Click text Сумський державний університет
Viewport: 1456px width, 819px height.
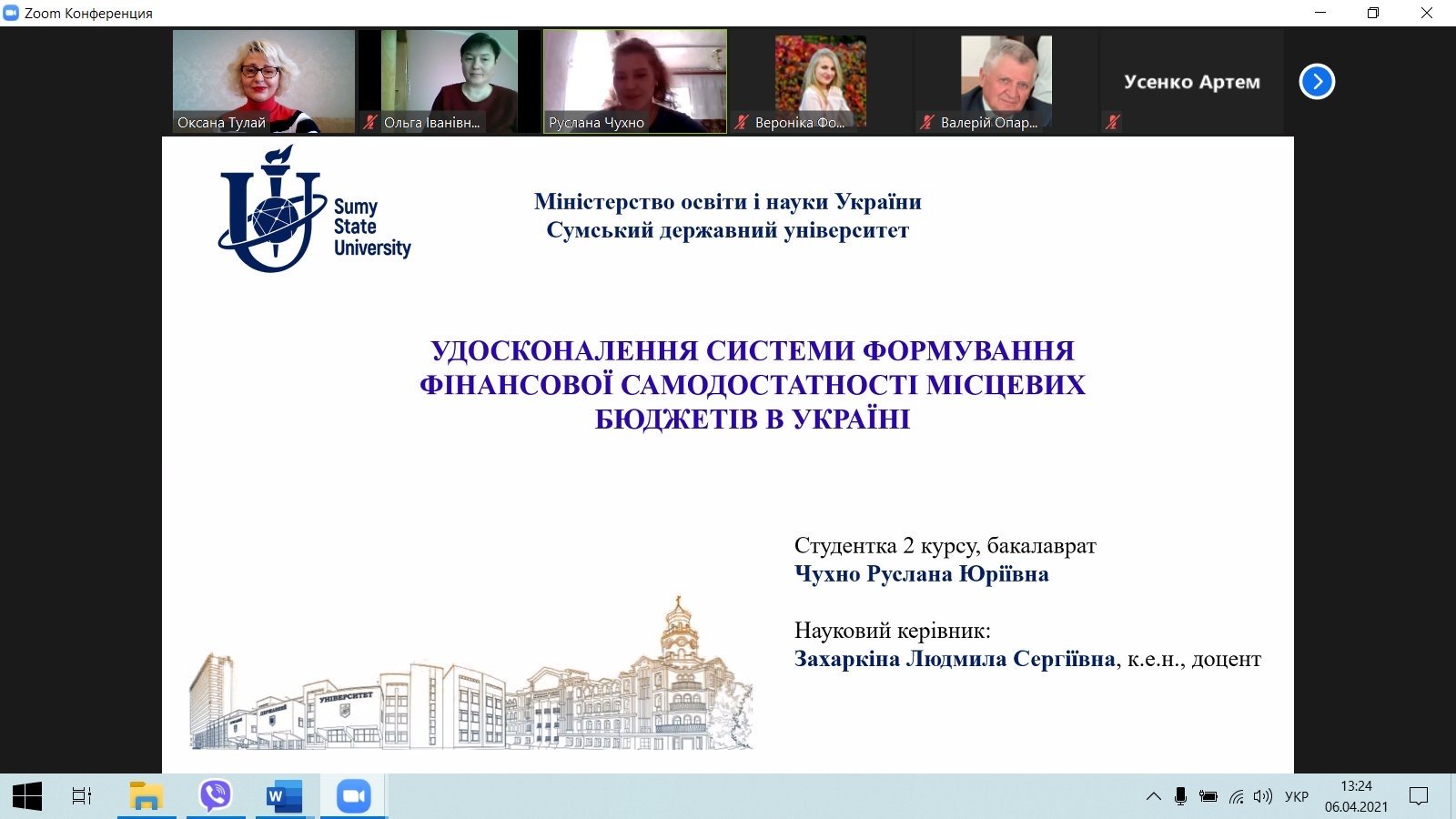tap(728, 230)
